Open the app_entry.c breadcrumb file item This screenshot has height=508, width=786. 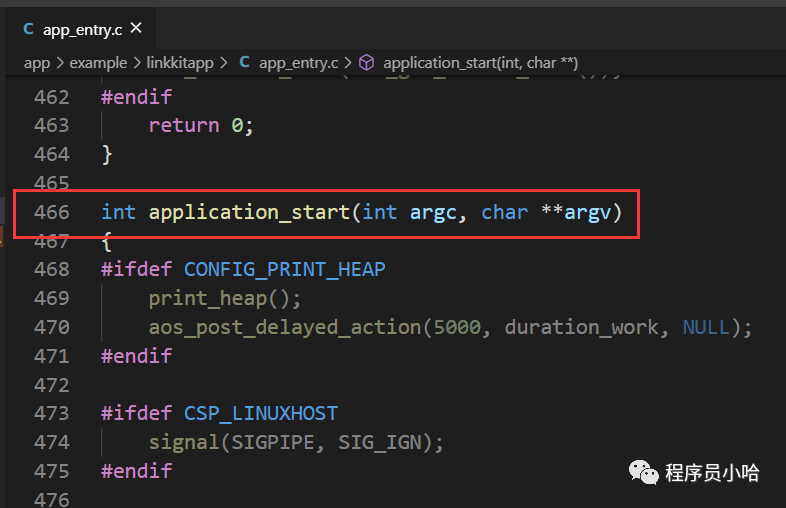coord(300,62)
